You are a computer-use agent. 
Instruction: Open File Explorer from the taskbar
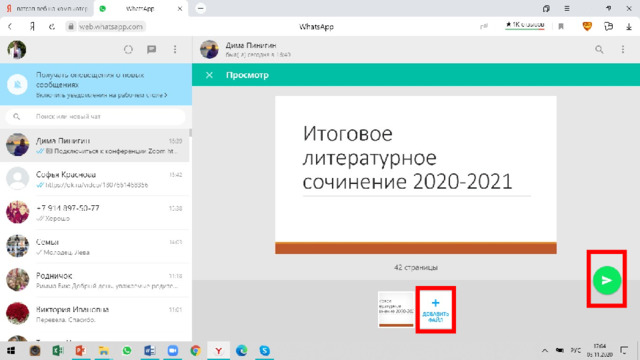pyautogui.click(x=104, y=351)
